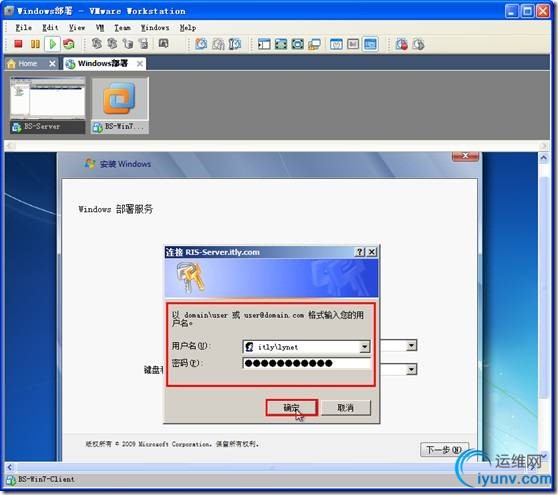Reset the virtual machine via the toolbar icon
The image size is (558, 495).
[69, 44]
